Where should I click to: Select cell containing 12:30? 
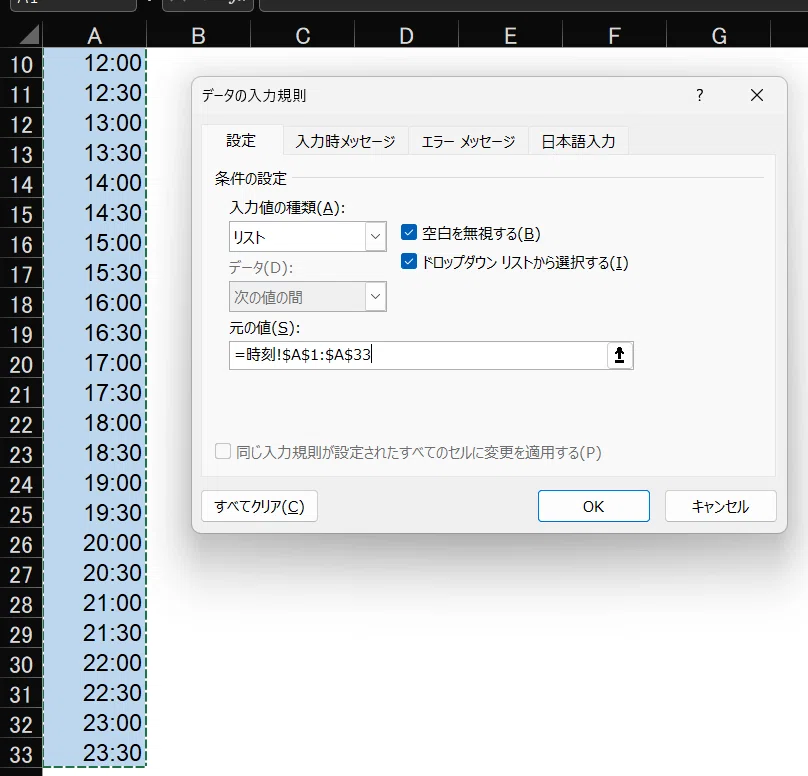point(95,93)
